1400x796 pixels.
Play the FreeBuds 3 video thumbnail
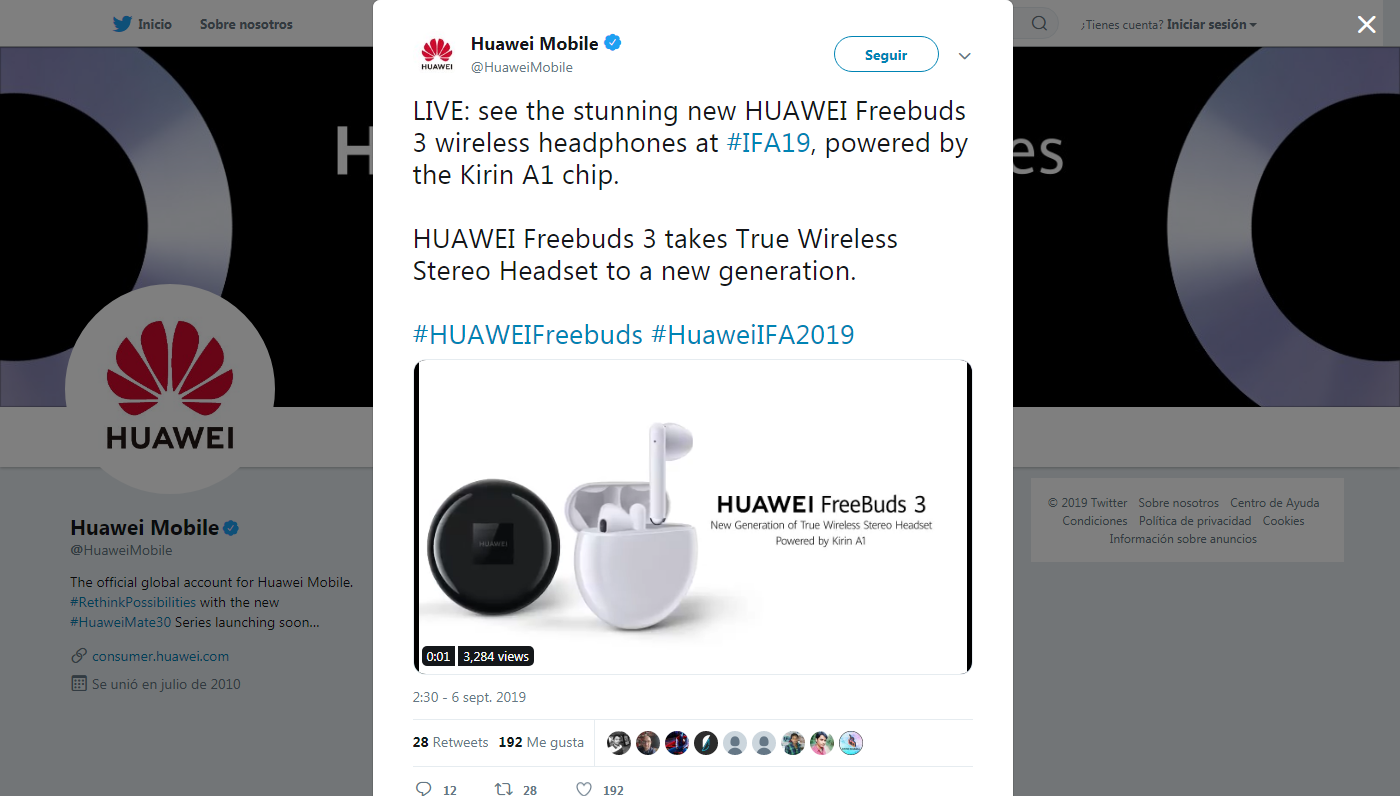coord(693,516)
